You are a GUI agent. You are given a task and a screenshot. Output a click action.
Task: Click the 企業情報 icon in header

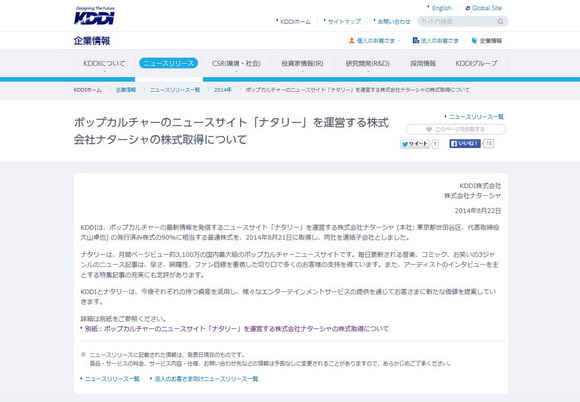[x=474, y=40]
